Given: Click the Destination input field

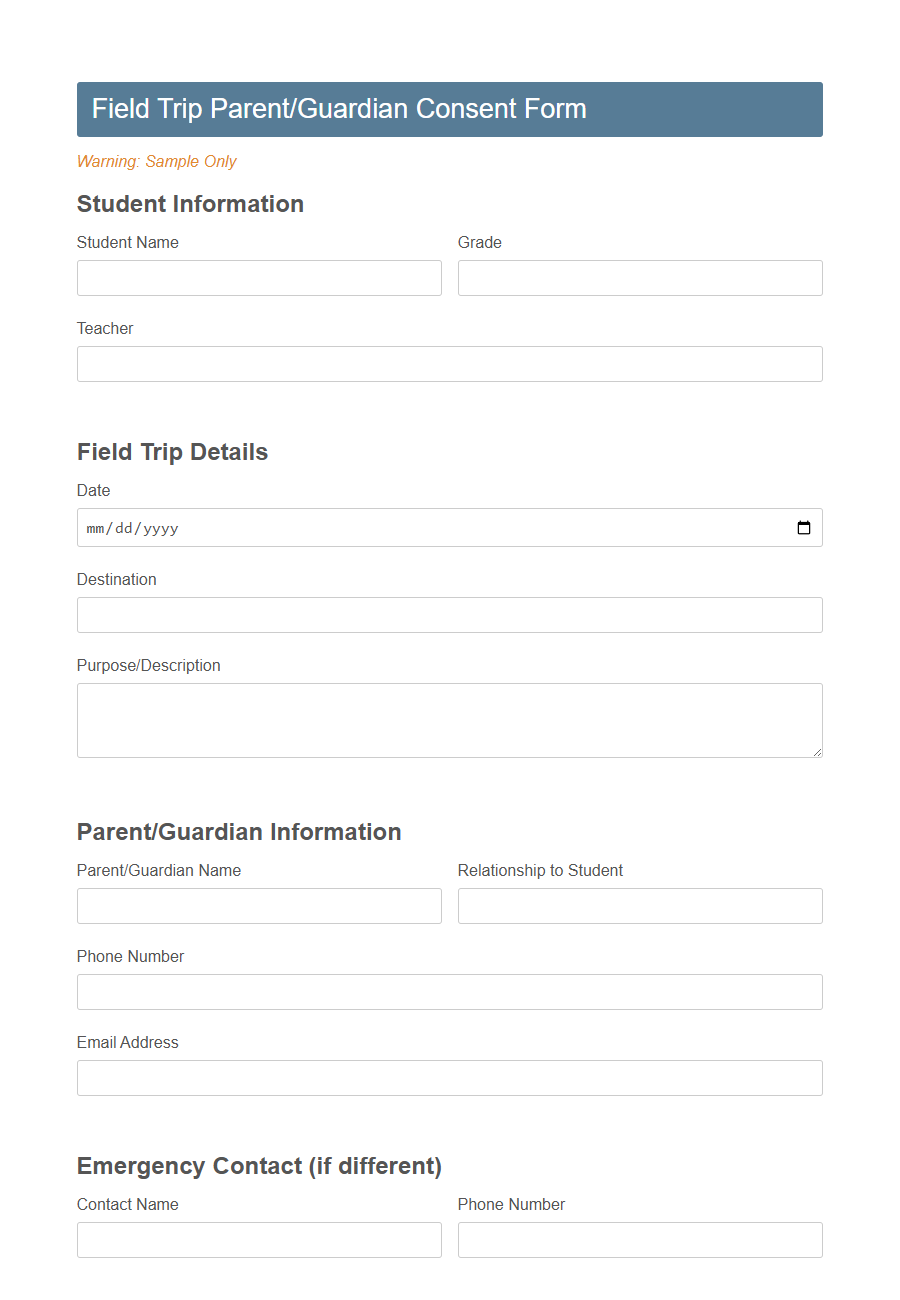Looking at the screenshot, I should [x=449, y=615].
